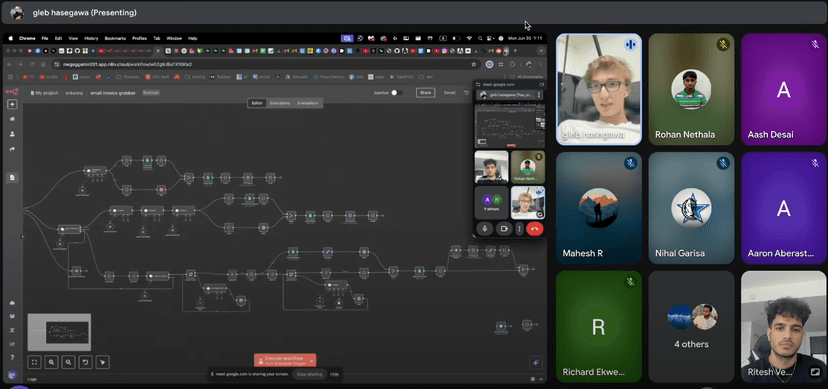
Task: Click the help question mark in sidebar
Action: pos(12,358)
